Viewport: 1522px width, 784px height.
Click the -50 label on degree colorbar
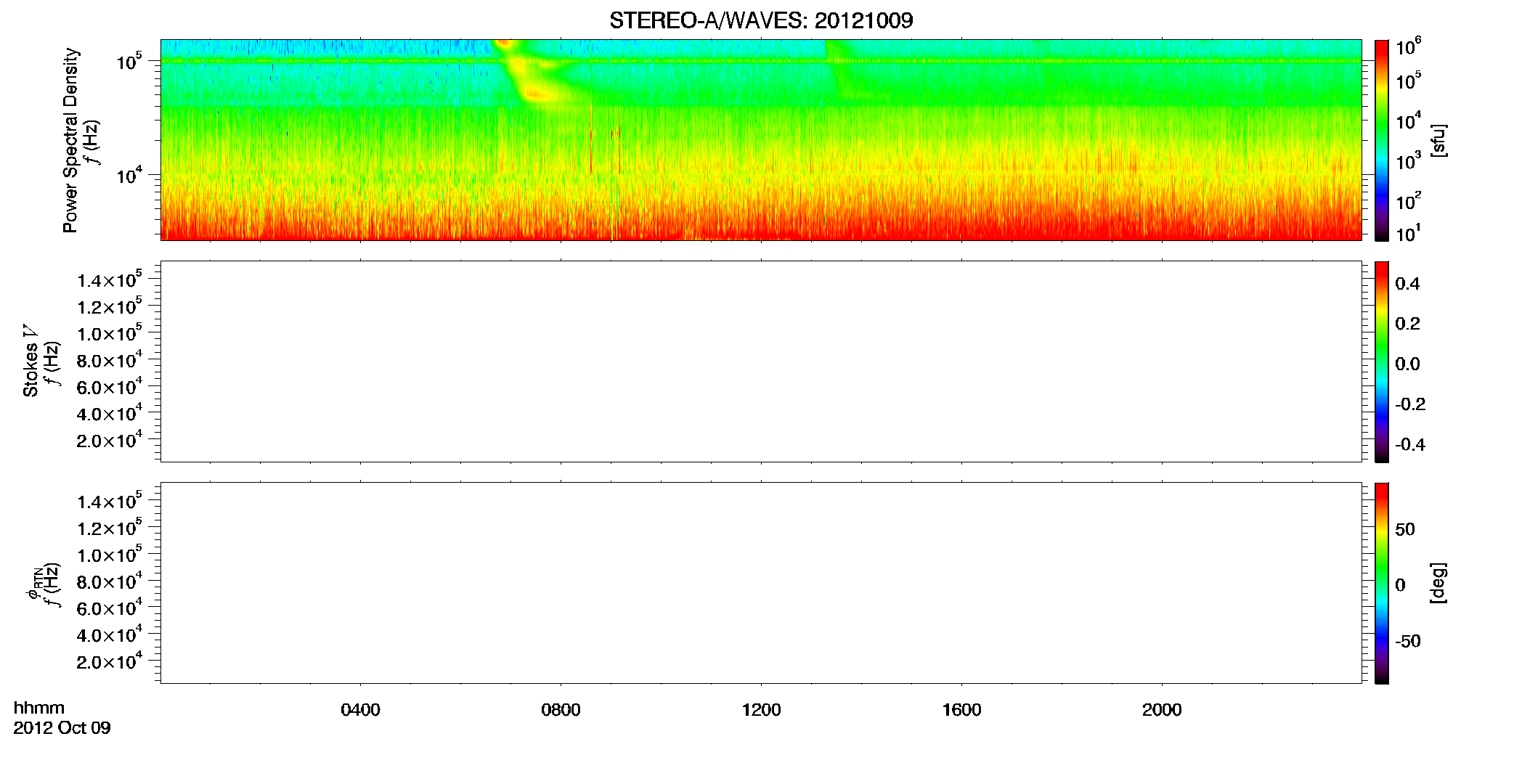tap(1408, 642)
